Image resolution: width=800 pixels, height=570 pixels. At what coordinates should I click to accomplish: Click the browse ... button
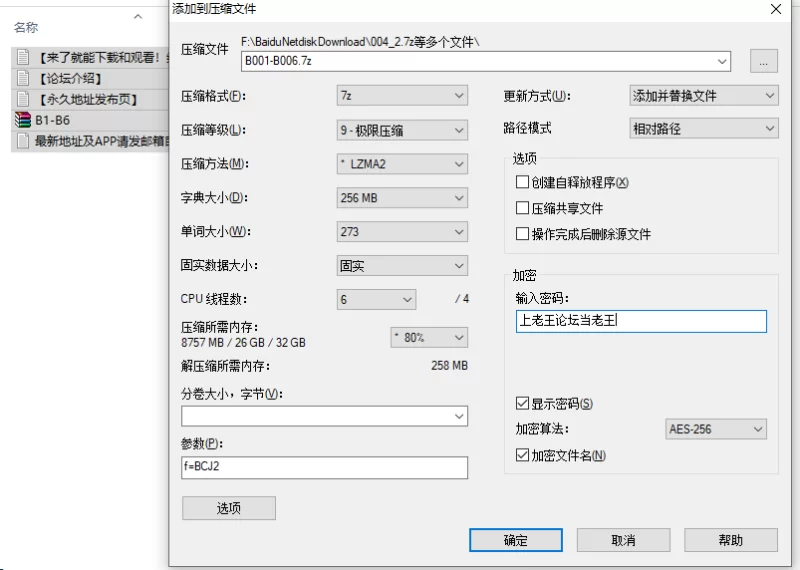(764, 61)
